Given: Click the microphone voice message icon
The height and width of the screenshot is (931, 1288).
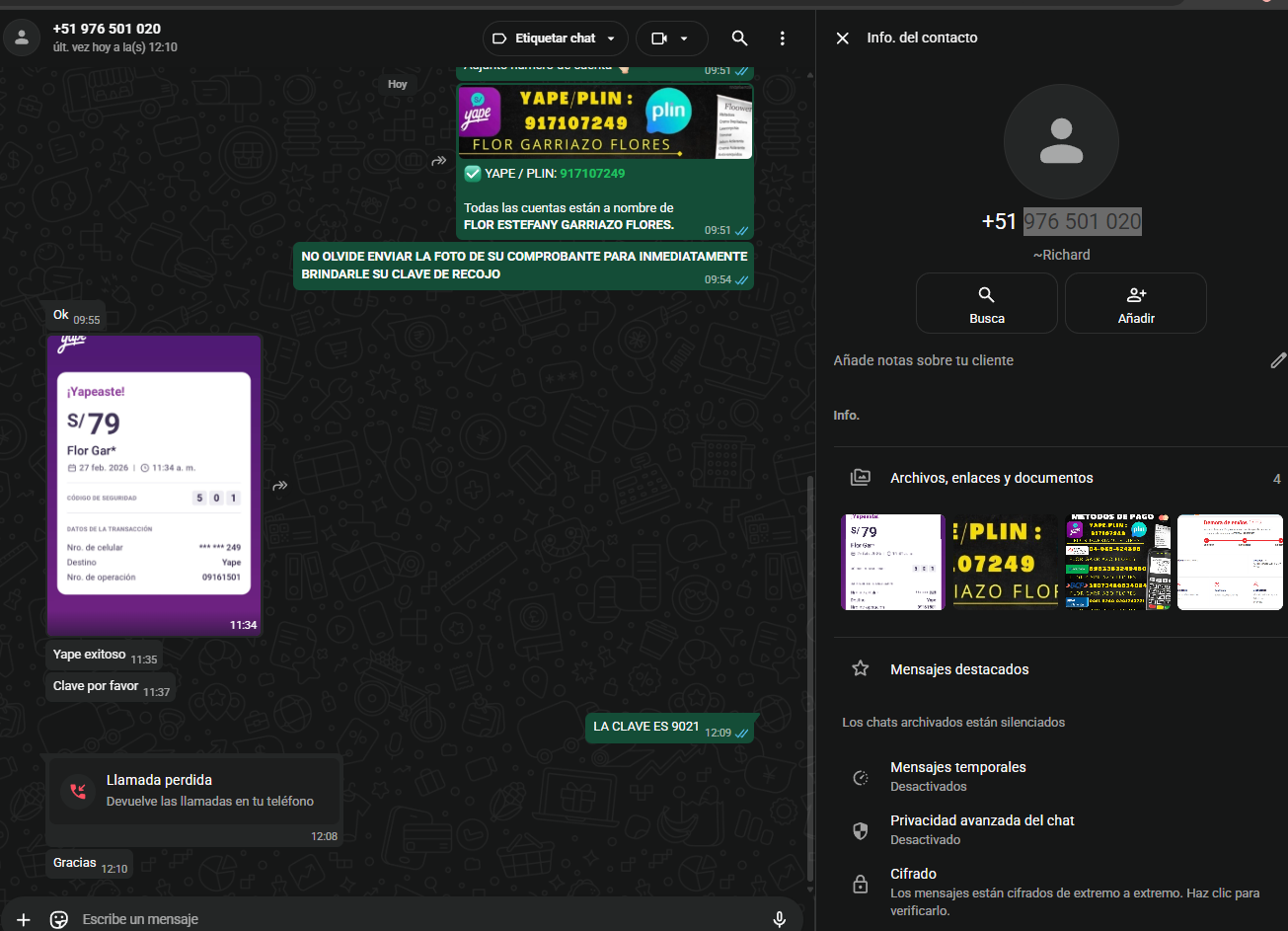Looking at the screenshot, I should [x=779, y=919].
